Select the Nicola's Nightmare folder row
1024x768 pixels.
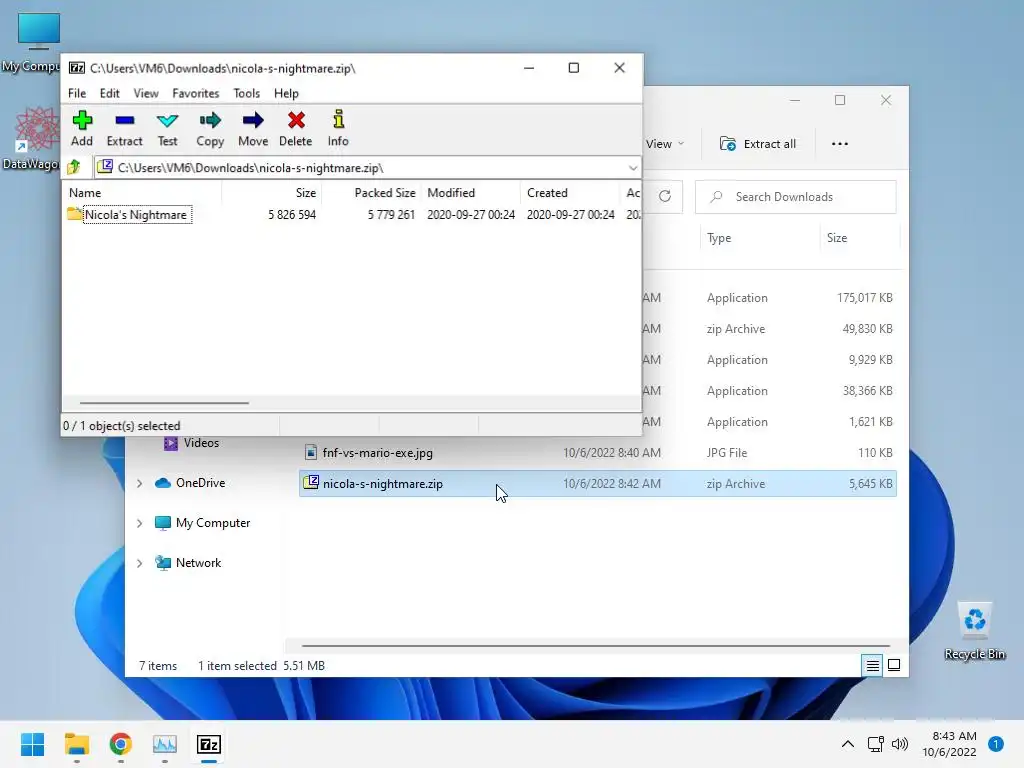tap(352, 215)
